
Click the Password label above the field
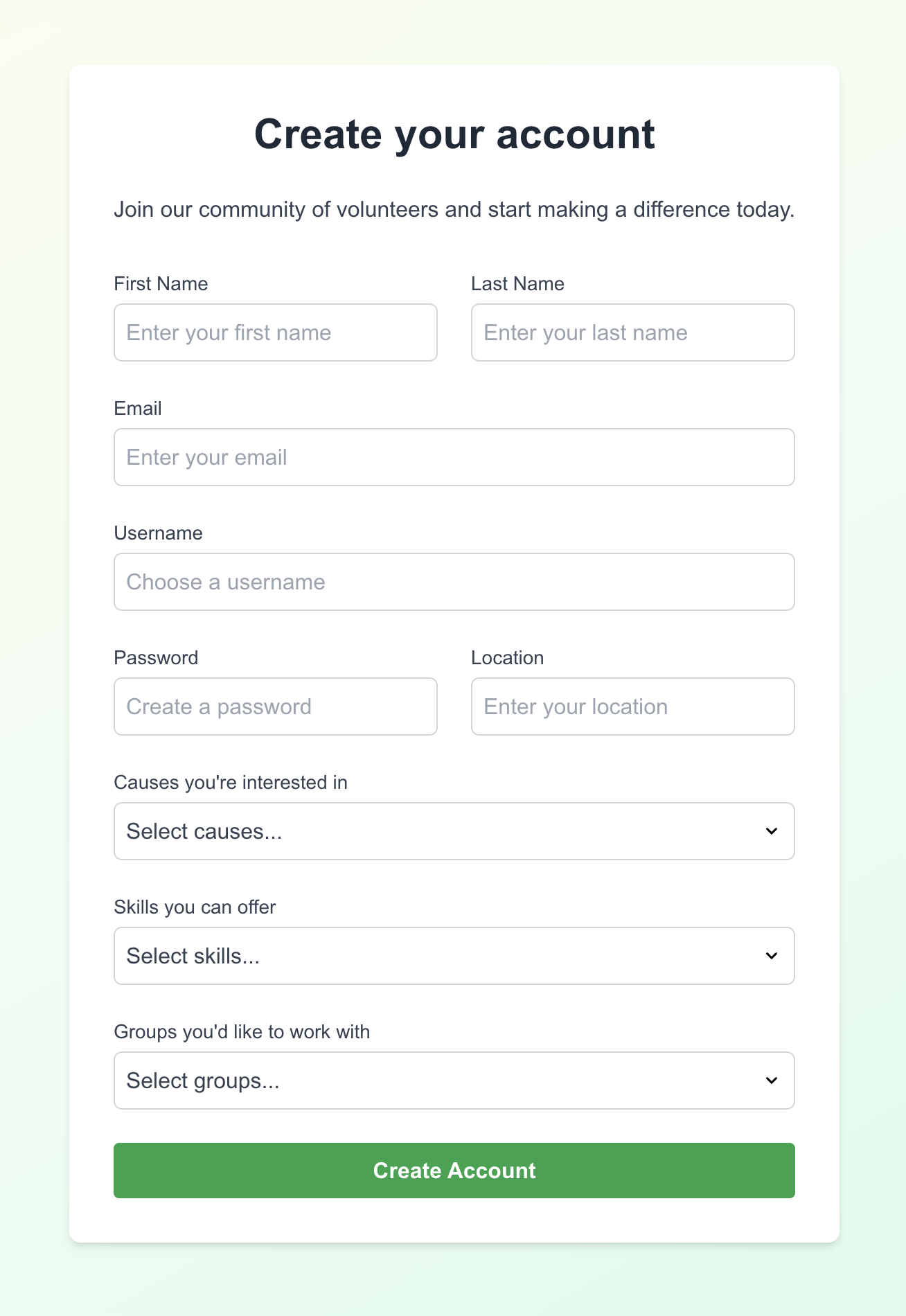tap(156, 658)
